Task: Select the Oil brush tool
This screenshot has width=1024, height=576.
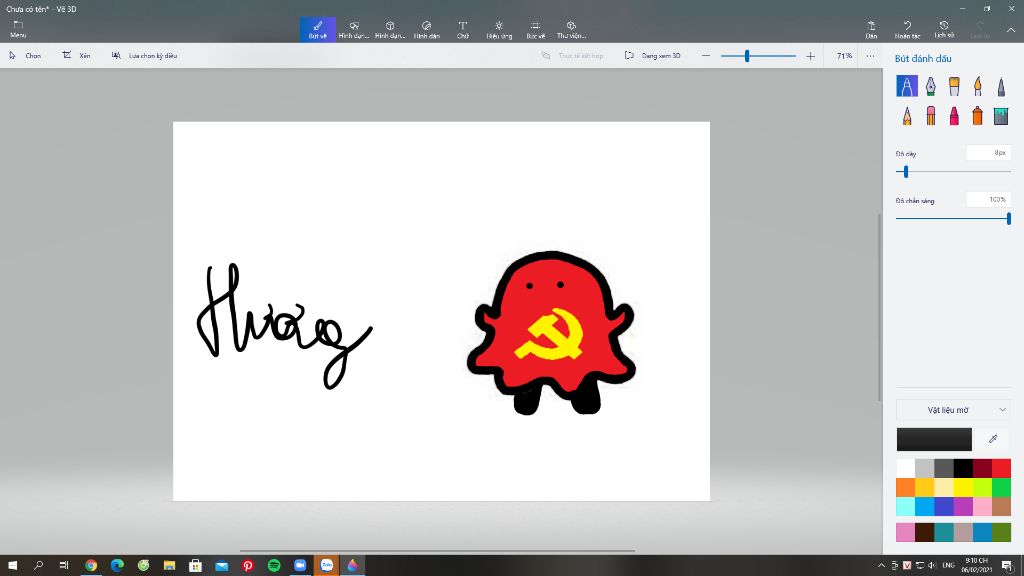Action: click(954, 86)
